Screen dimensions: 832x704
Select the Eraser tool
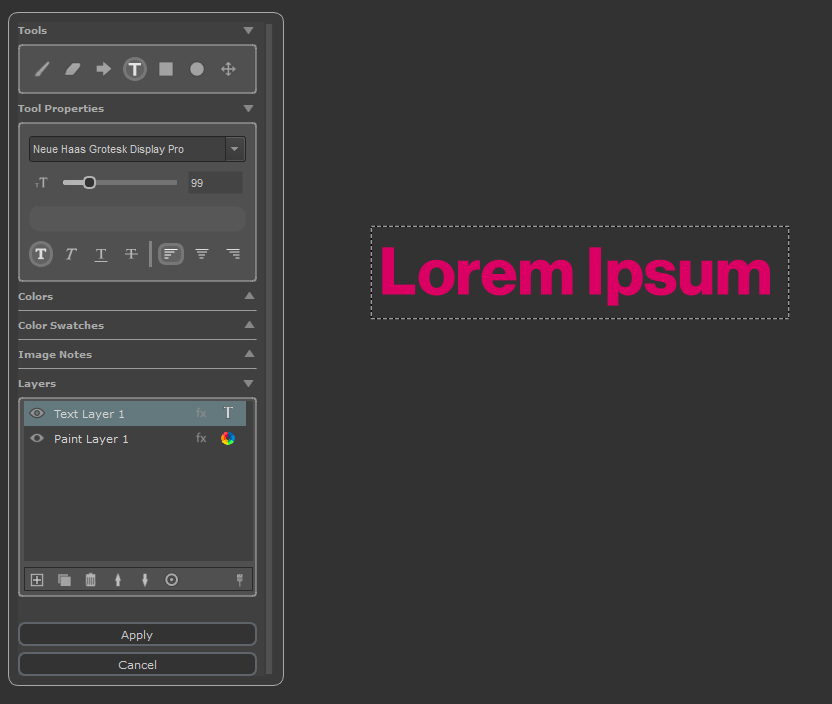[72, 69]
